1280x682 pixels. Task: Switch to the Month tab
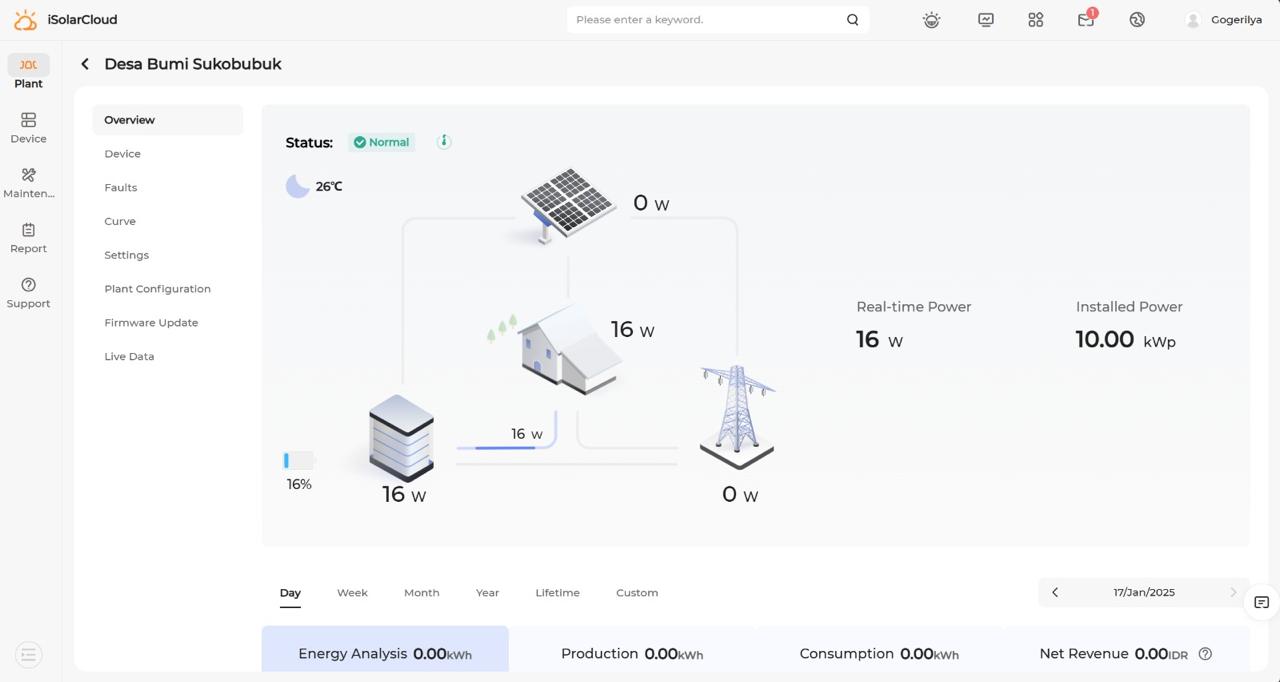[x=421, y=593]
